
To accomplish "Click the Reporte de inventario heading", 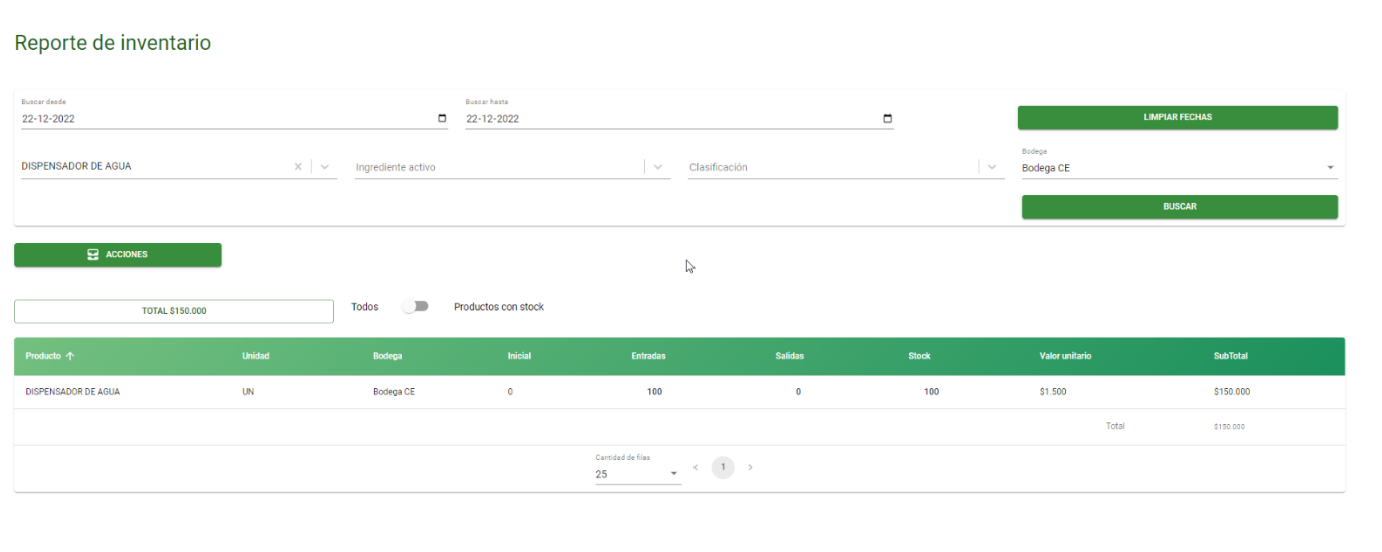I will [x=113, y=43].
